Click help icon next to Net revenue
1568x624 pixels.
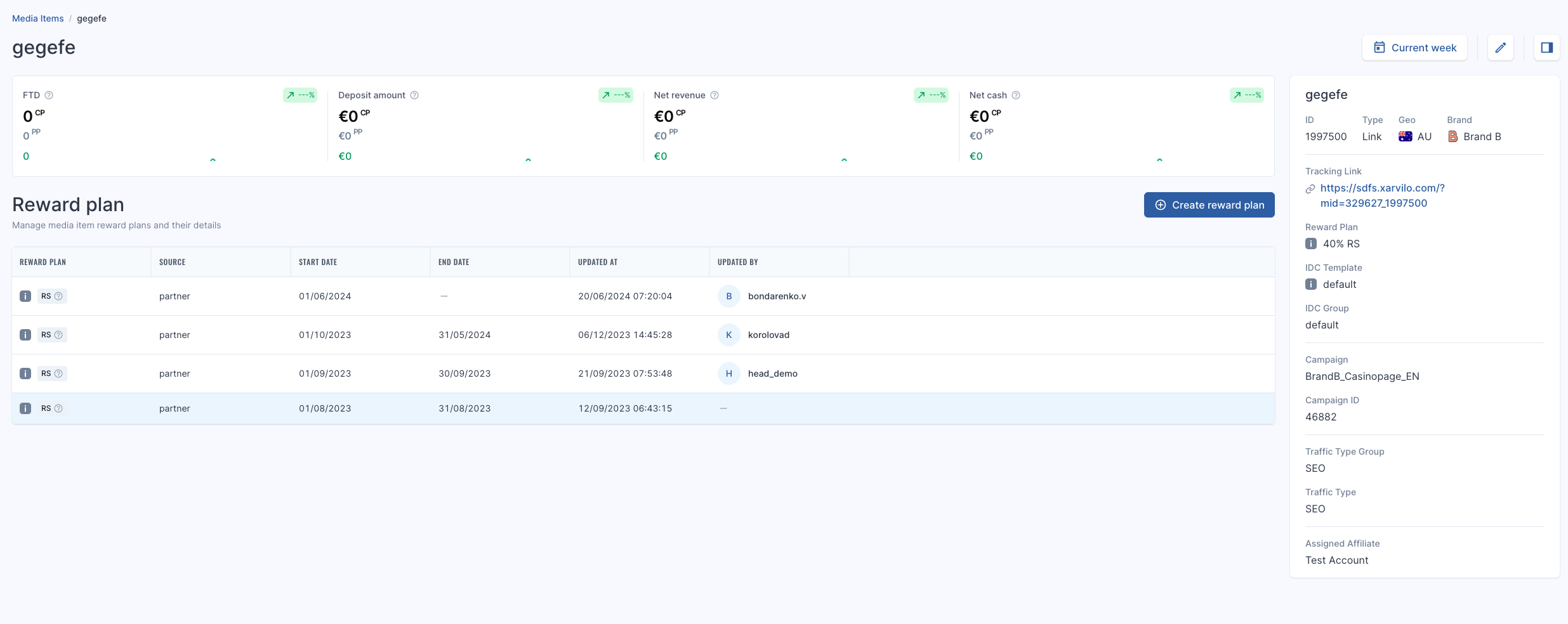(715, 95)
